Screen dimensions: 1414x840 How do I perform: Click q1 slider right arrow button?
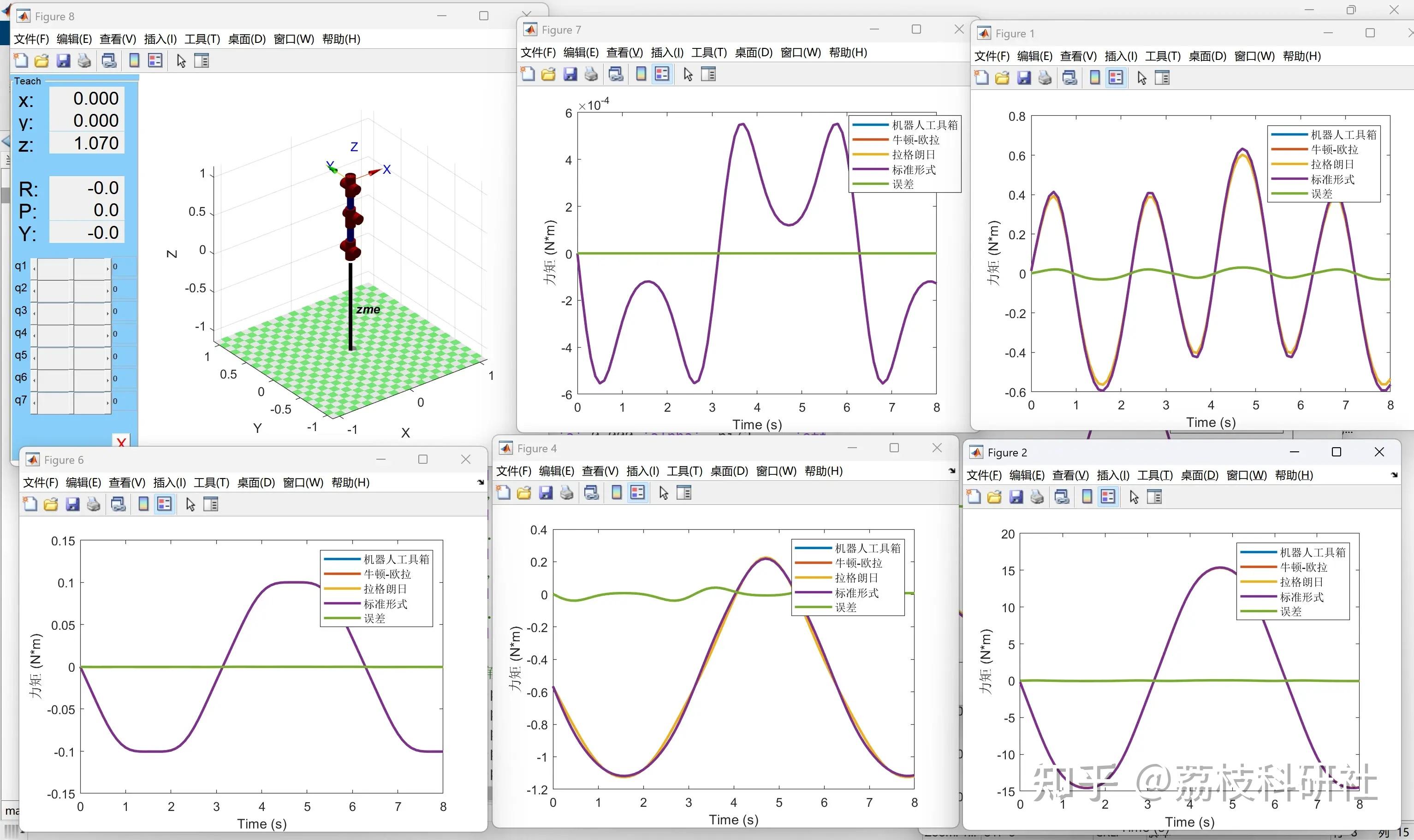coord(107,268)
